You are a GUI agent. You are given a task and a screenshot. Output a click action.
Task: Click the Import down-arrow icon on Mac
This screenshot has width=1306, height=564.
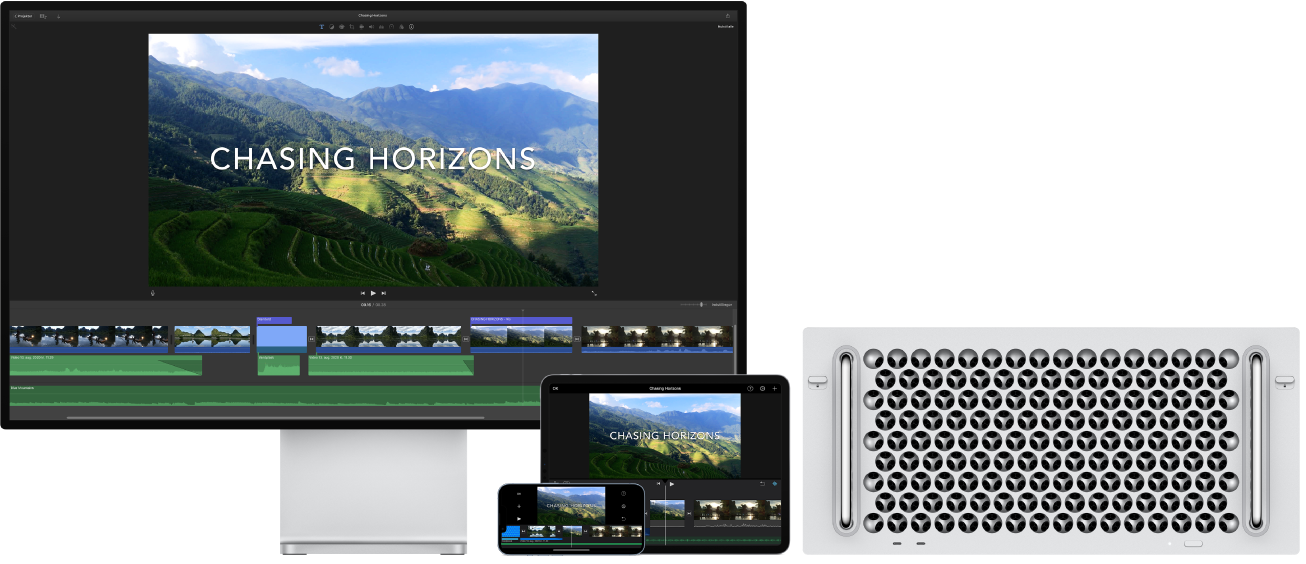coord(58,16)
